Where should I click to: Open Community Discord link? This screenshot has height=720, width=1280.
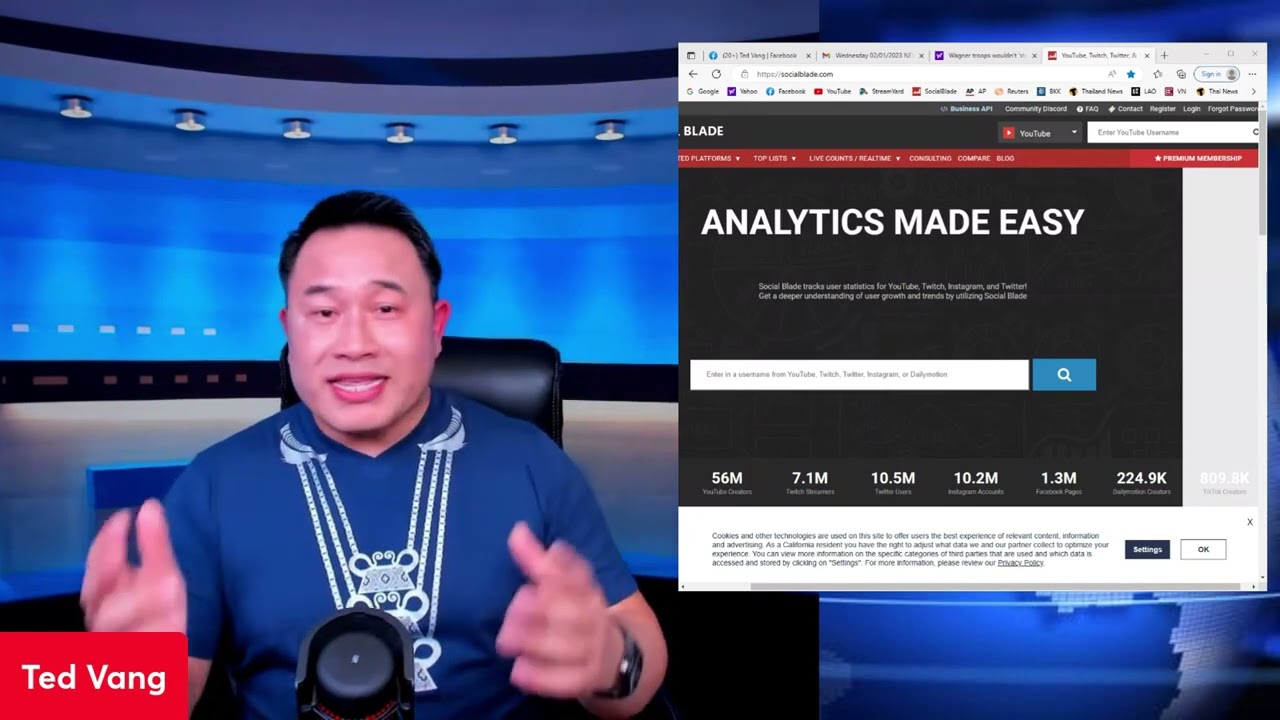tap(1036, 109)
